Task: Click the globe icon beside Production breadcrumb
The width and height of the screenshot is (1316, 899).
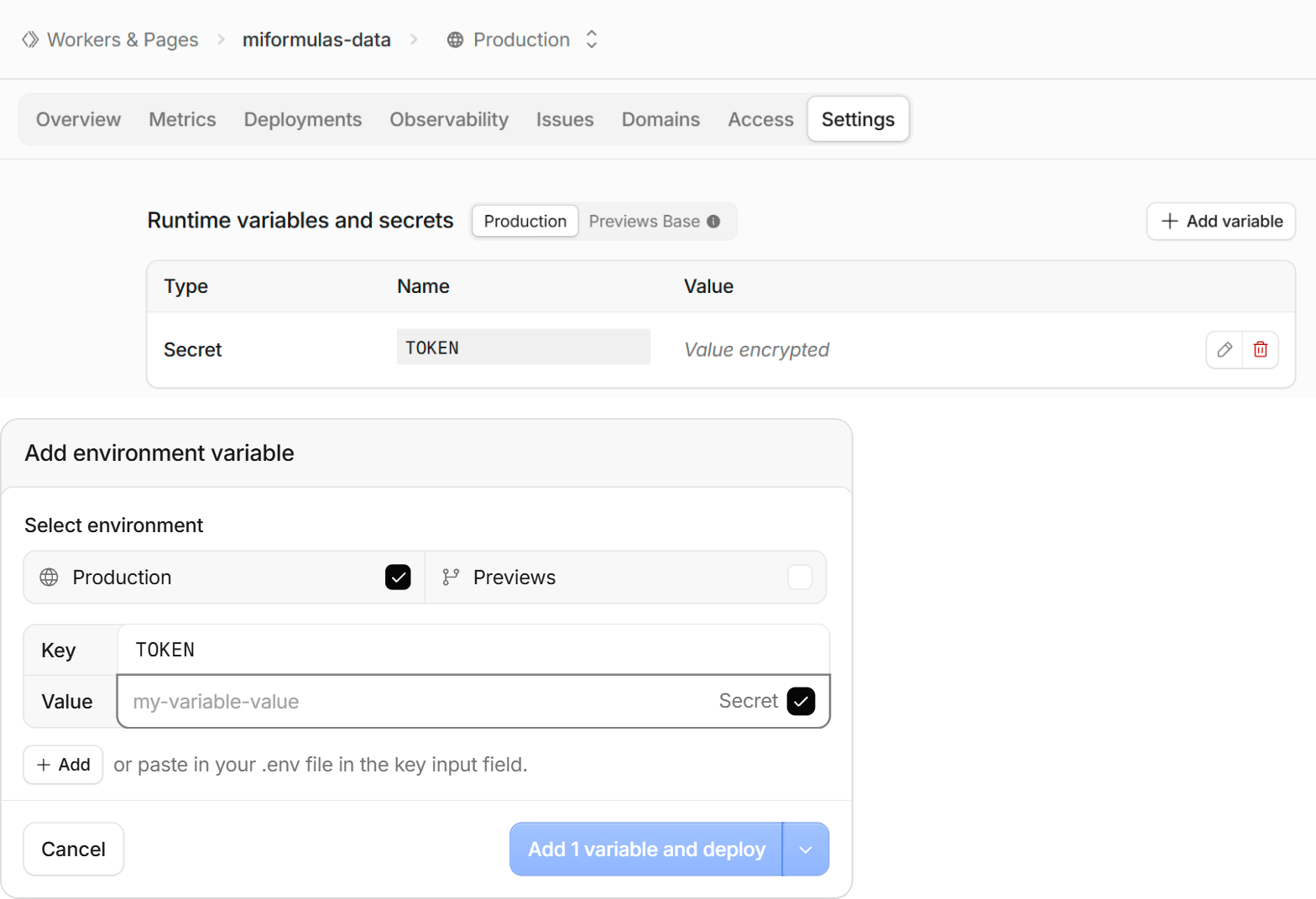Action: pos(455,39)
